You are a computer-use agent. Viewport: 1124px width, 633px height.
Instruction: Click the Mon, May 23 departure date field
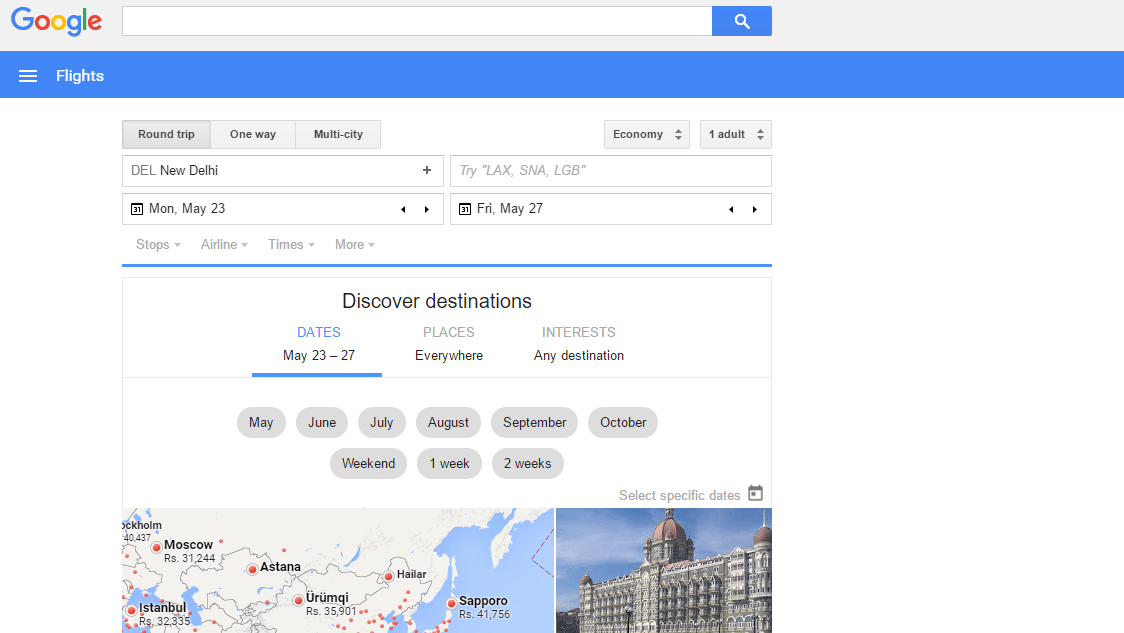click(282, 209)
